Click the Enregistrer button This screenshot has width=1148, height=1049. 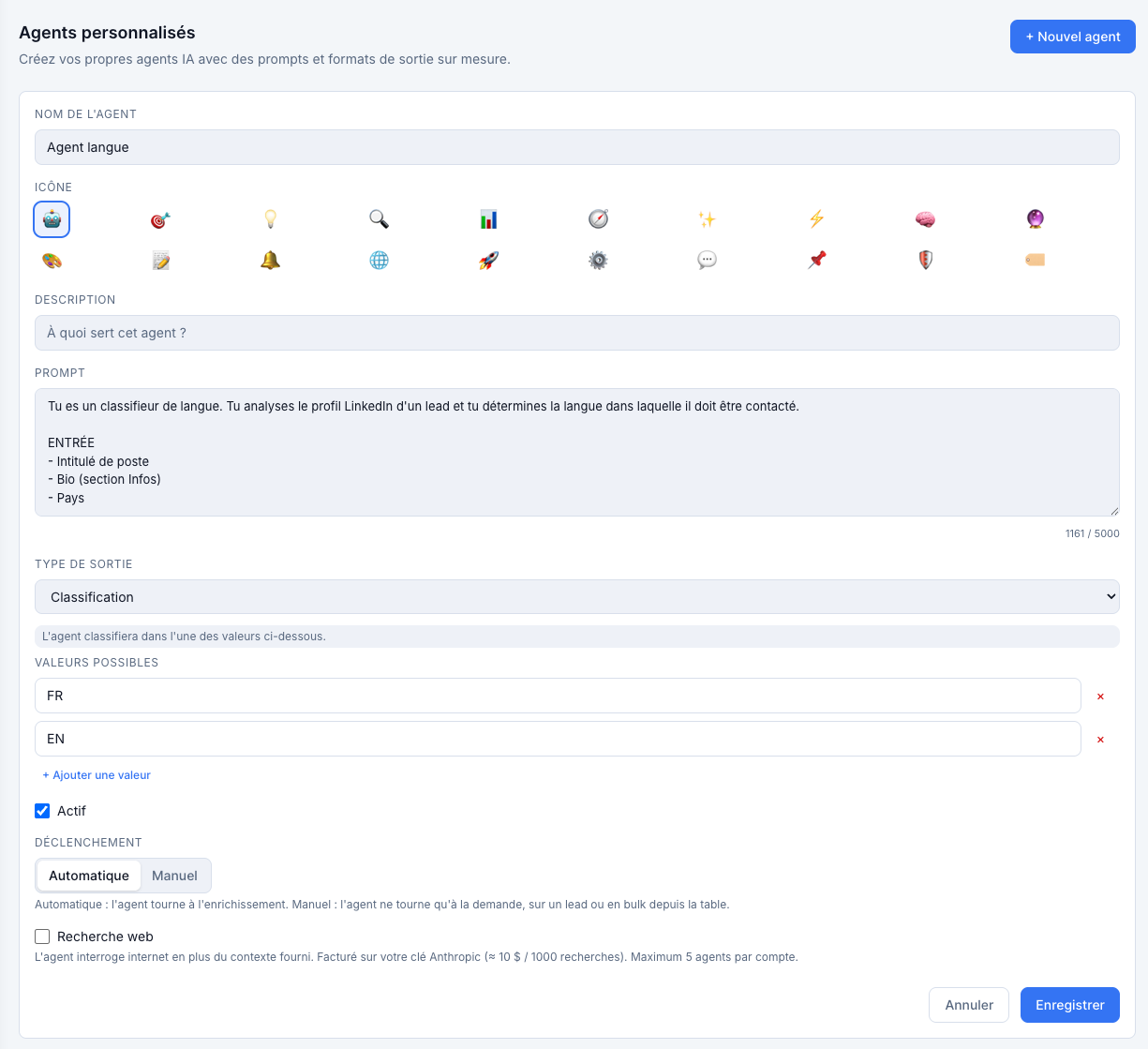1070,1005
